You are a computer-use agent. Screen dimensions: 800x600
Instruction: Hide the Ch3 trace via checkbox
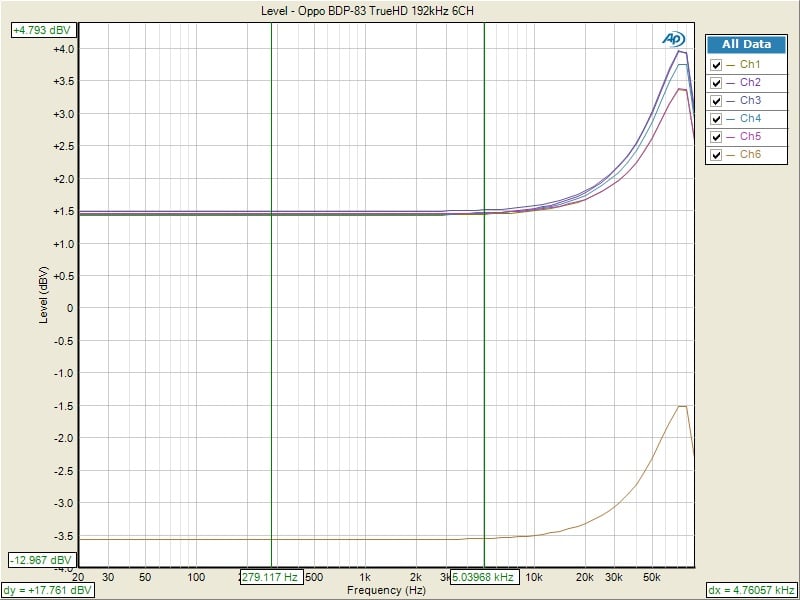716,101
